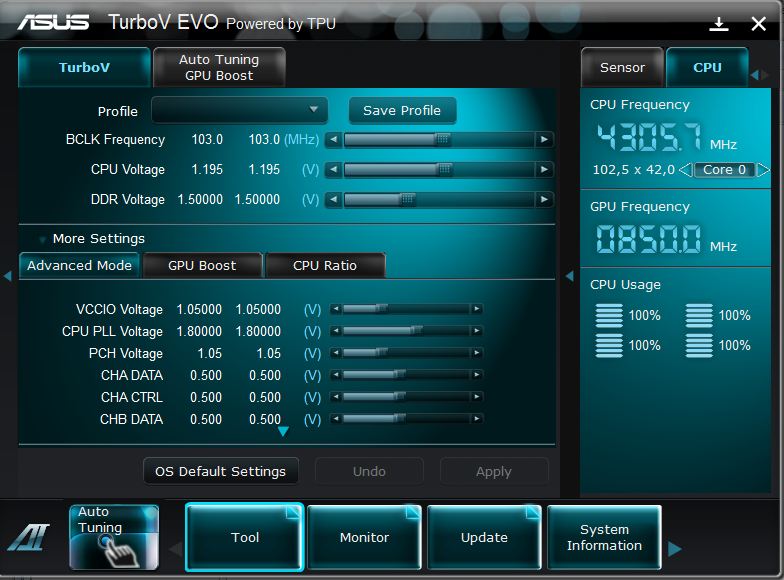Increase CPU Voltage with right arrow

(x=544, y=170)
